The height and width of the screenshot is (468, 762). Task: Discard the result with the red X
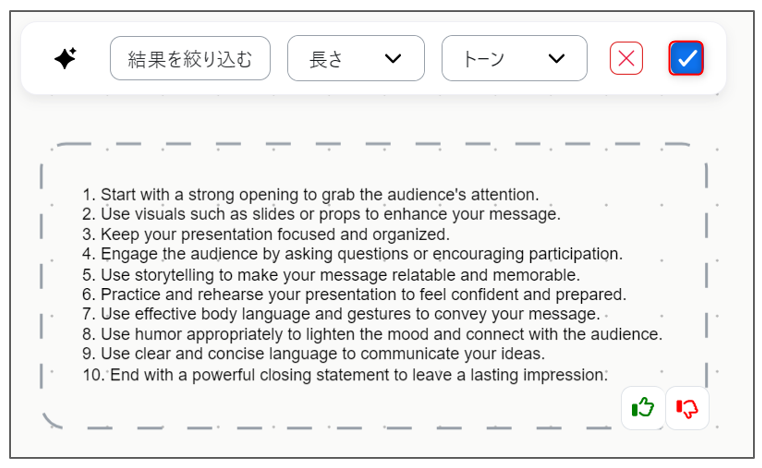[626, 58]
